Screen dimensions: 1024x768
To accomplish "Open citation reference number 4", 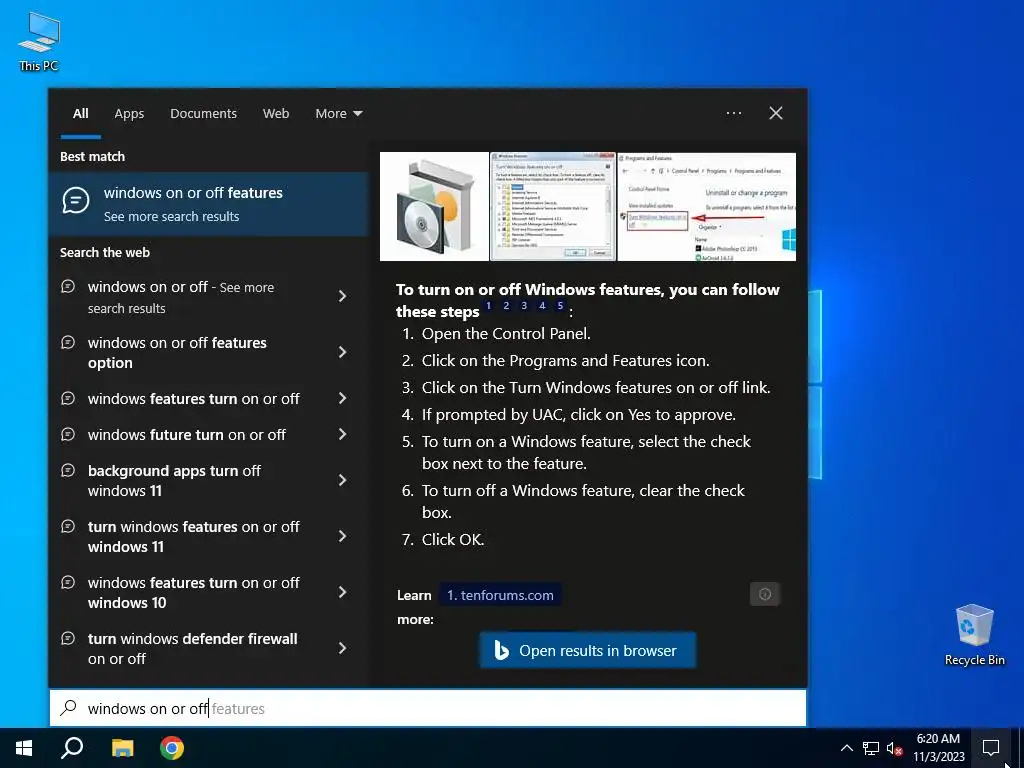I will pyautogui.click(x=542, y=306).
